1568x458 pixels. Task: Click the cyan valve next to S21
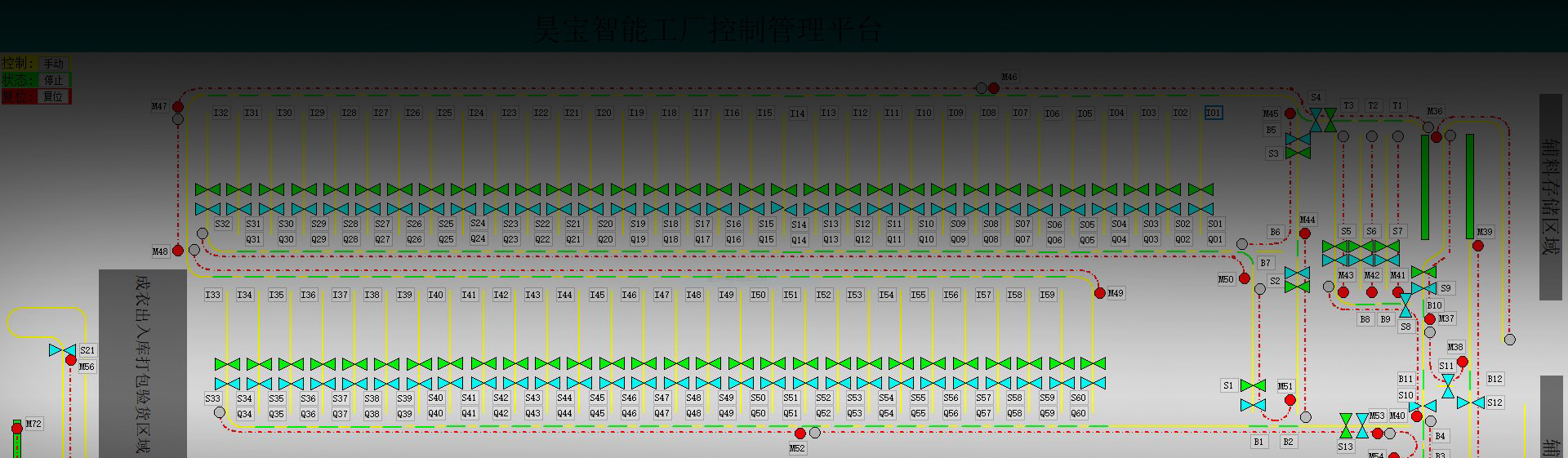(62, 350)
